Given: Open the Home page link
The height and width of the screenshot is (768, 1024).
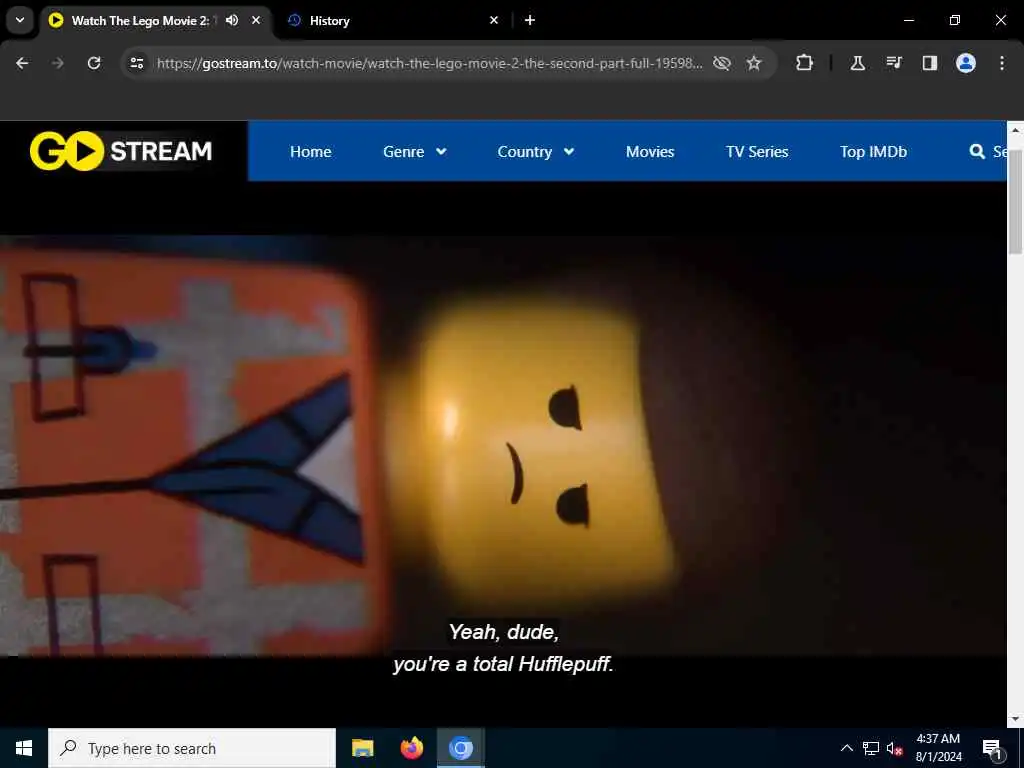Looking at the screenshot, I should point(310,152).
